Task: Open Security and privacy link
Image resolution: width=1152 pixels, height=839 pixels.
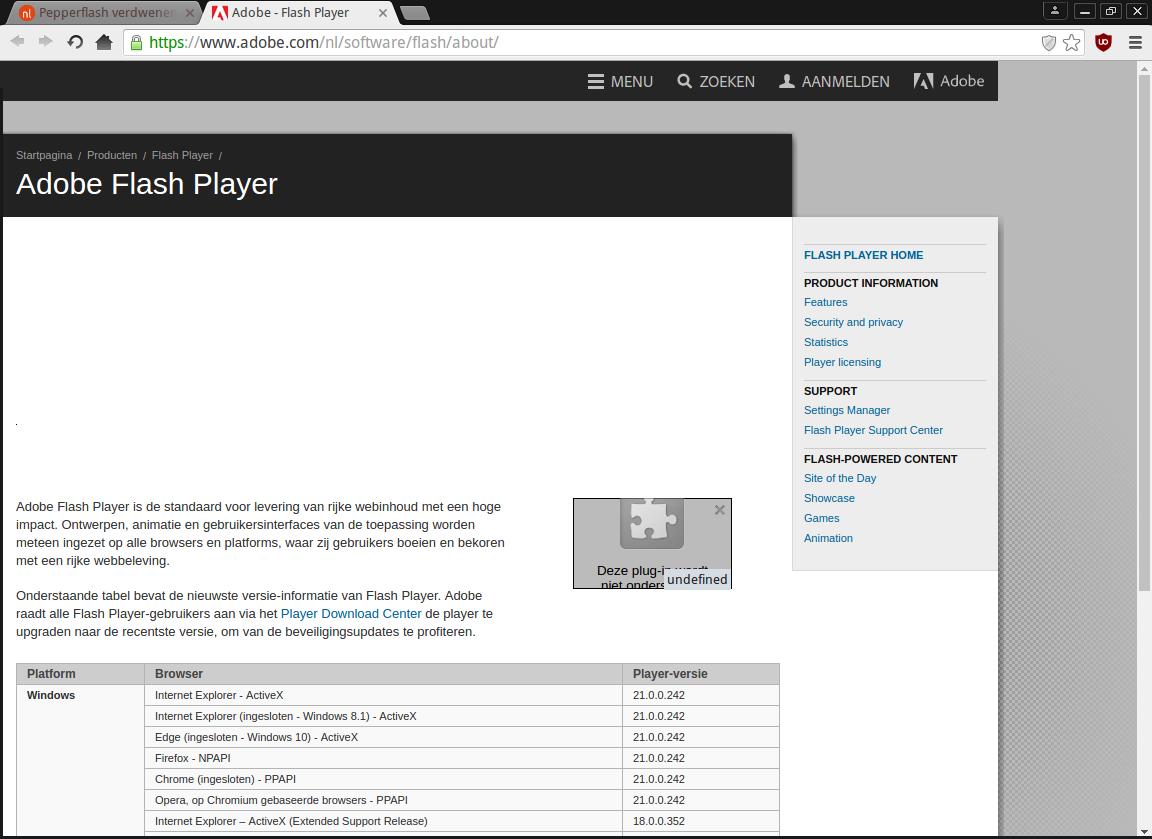Action: click(853, 322)
